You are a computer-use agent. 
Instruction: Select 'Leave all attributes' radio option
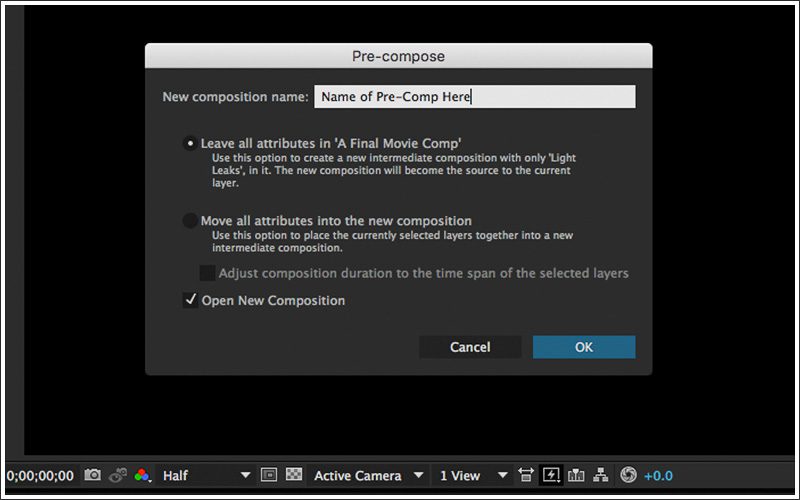(190, 143)
